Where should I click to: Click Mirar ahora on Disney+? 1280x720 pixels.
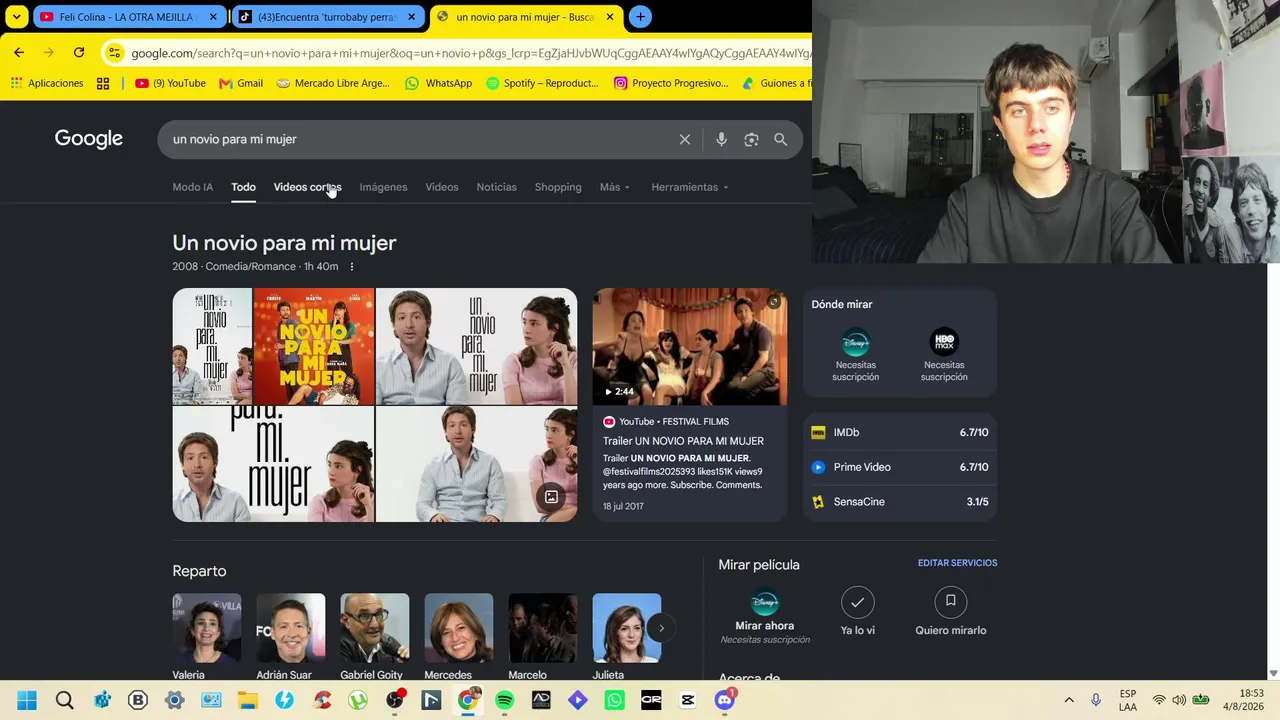pos(765,615)
